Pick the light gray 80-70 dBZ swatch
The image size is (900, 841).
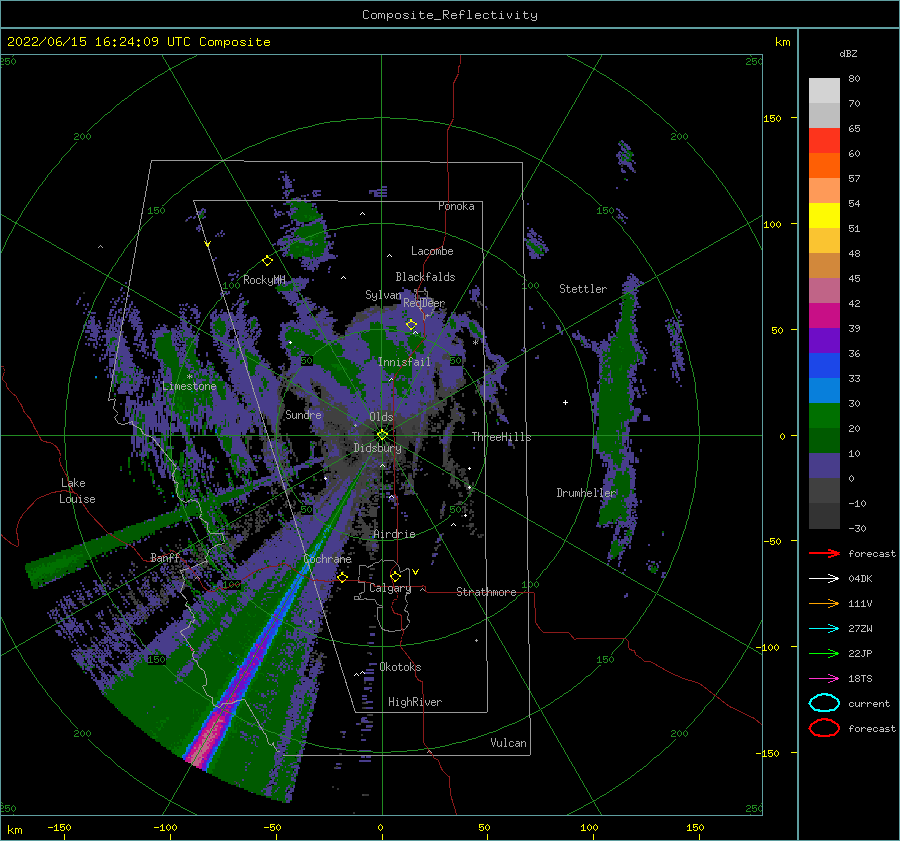[x=824, y=91]
